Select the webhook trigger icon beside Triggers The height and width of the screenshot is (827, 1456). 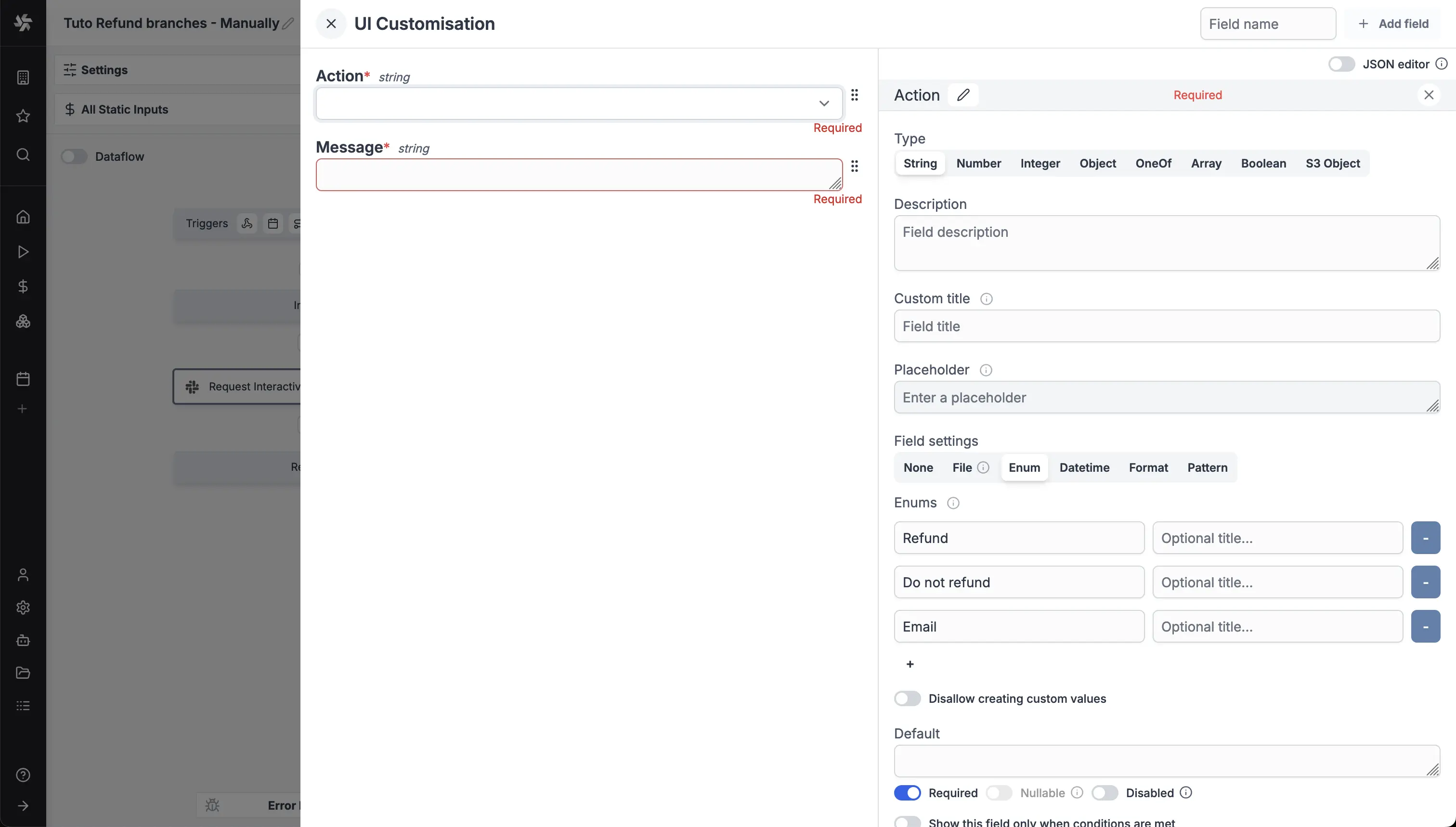point(247,223)
